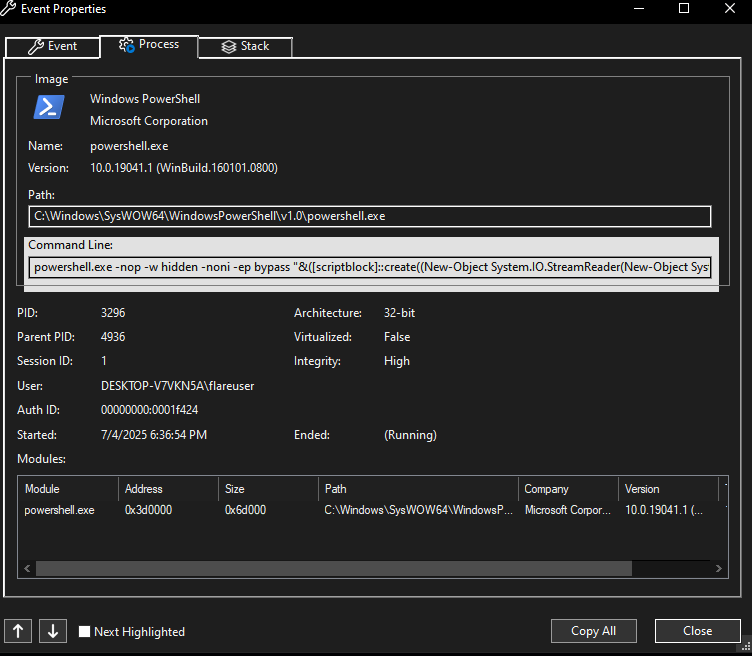The image size is (752, 656).
Task: Click the Copy All button
Action: [593, 631]
